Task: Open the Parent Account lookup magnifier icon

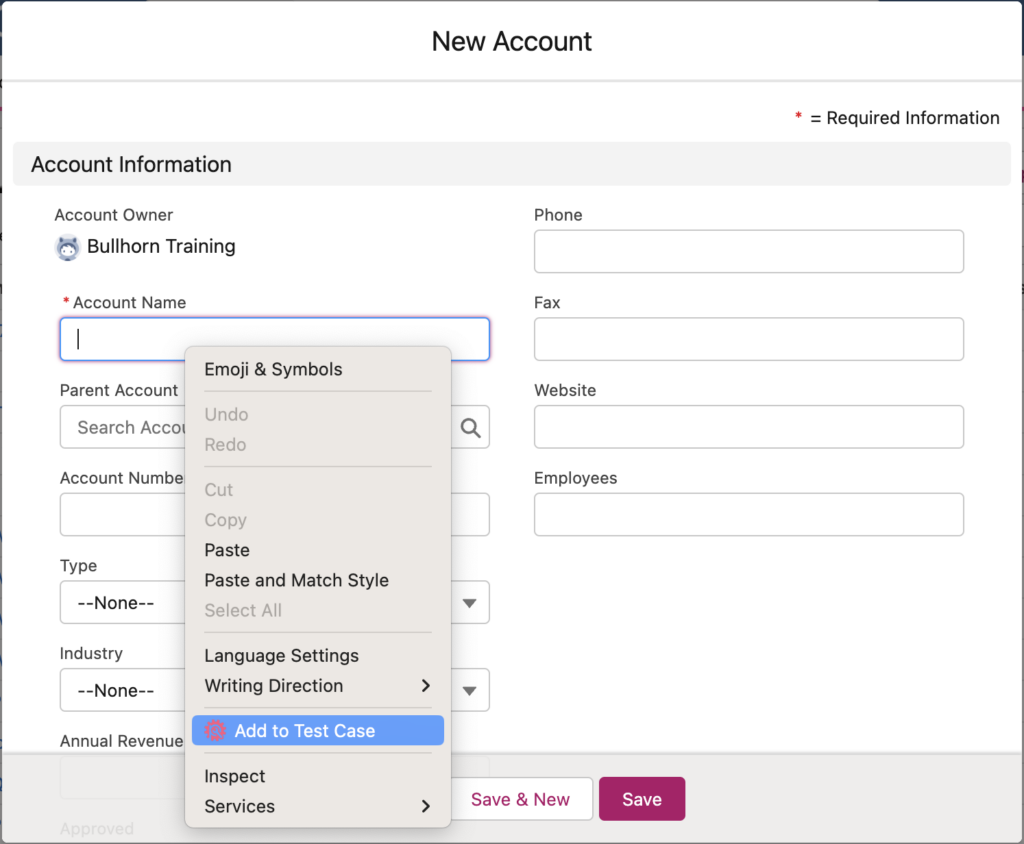Action: click(x=470, y=427)
